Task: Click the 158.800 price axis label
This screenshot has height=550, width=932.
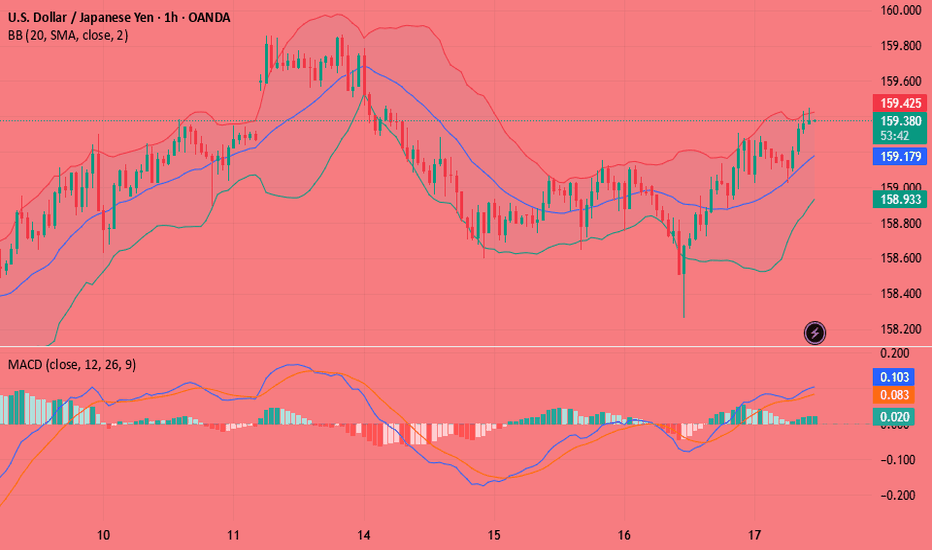Action: 900,224
